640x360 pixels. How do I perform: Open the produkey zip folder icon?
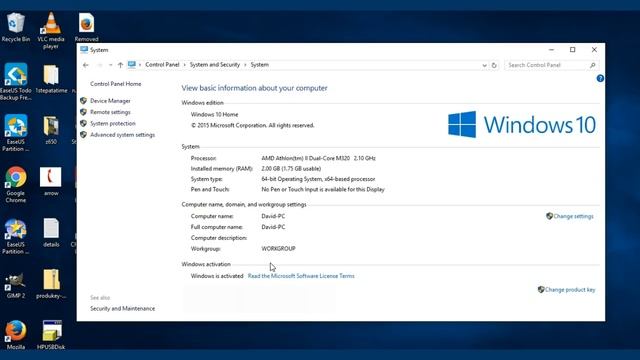pos(51,284)
